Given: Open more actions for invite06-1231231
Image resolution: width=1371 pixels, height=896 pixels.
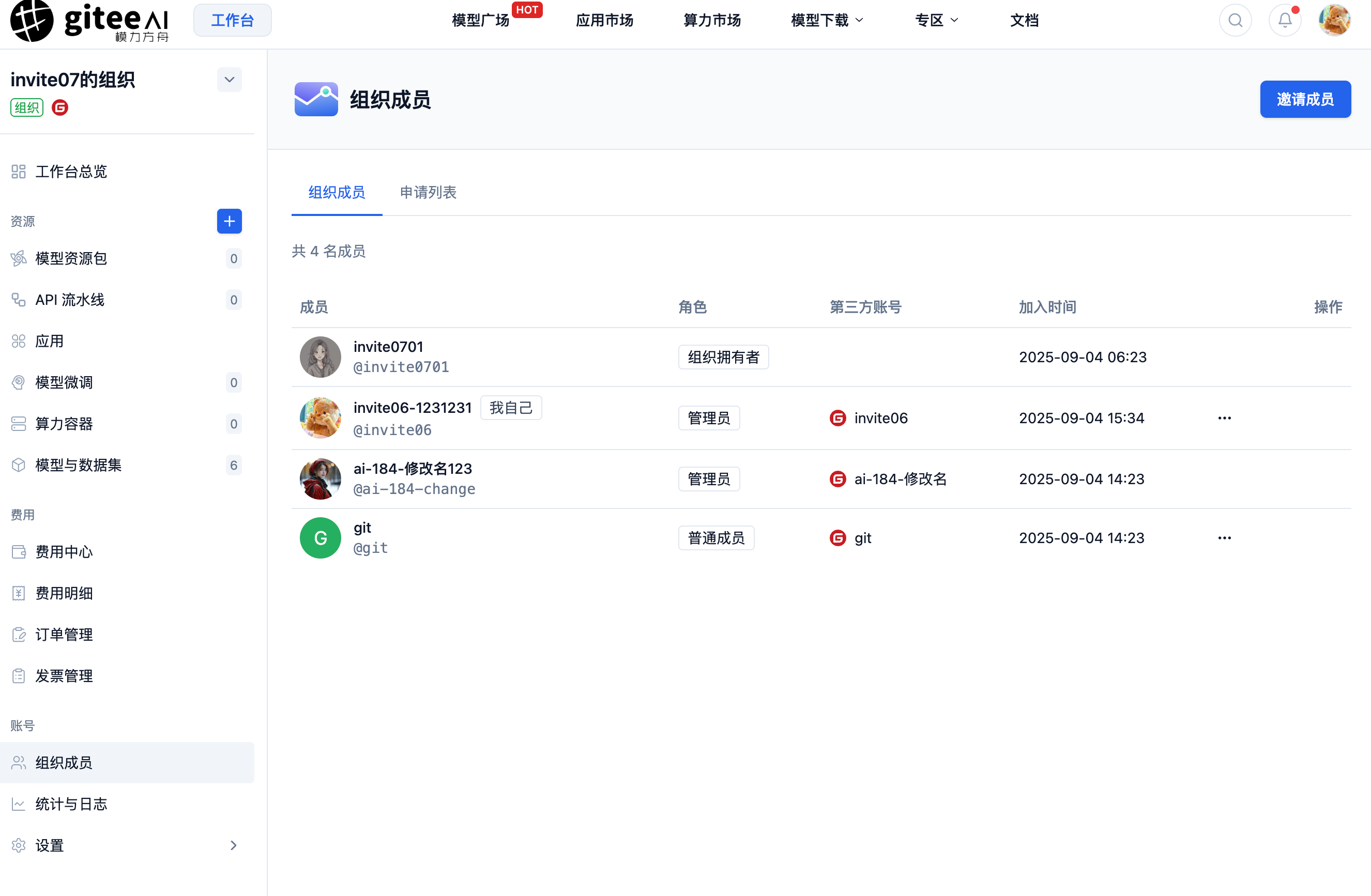Looking at the screenshot, I should [x=1224, y=418].
